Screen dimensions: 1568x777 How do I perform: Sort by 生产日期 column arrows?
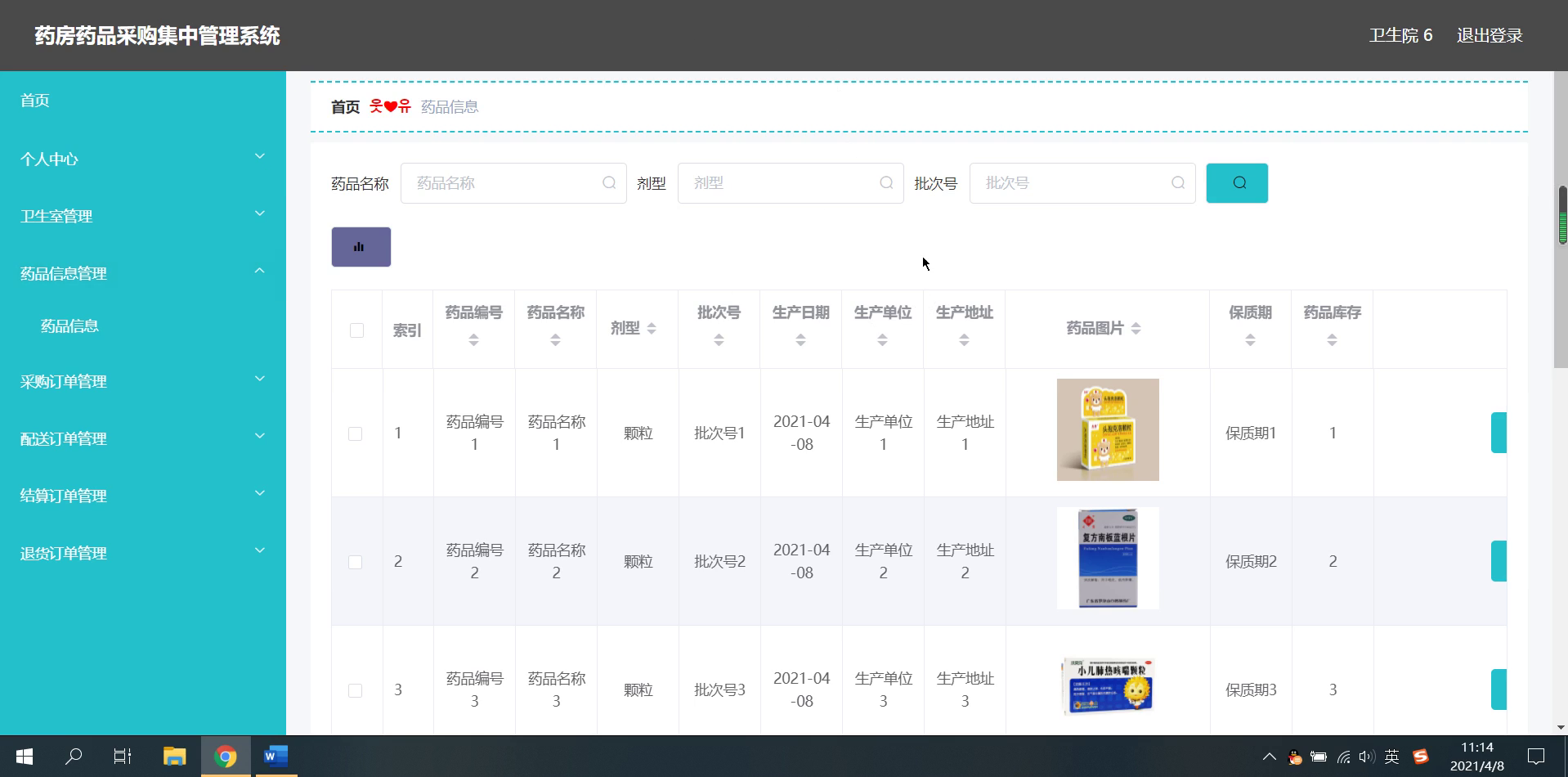click(800, 340)
